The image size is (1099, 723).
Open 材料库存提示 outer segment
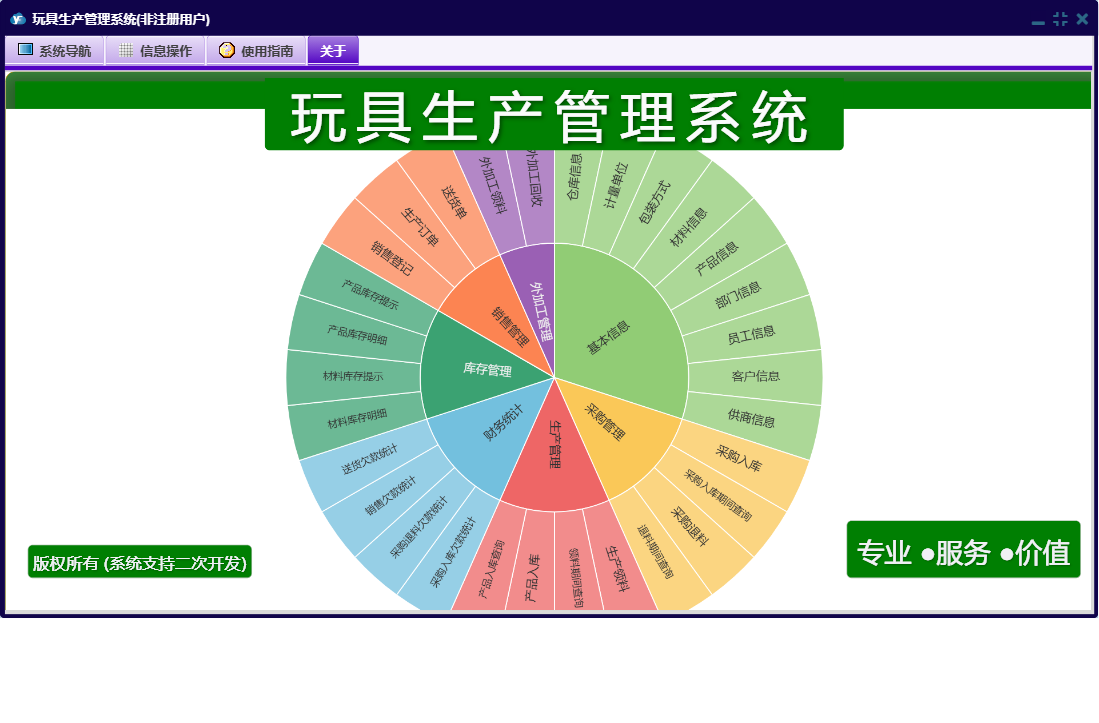pyautogui.click(x=353, y=376)
